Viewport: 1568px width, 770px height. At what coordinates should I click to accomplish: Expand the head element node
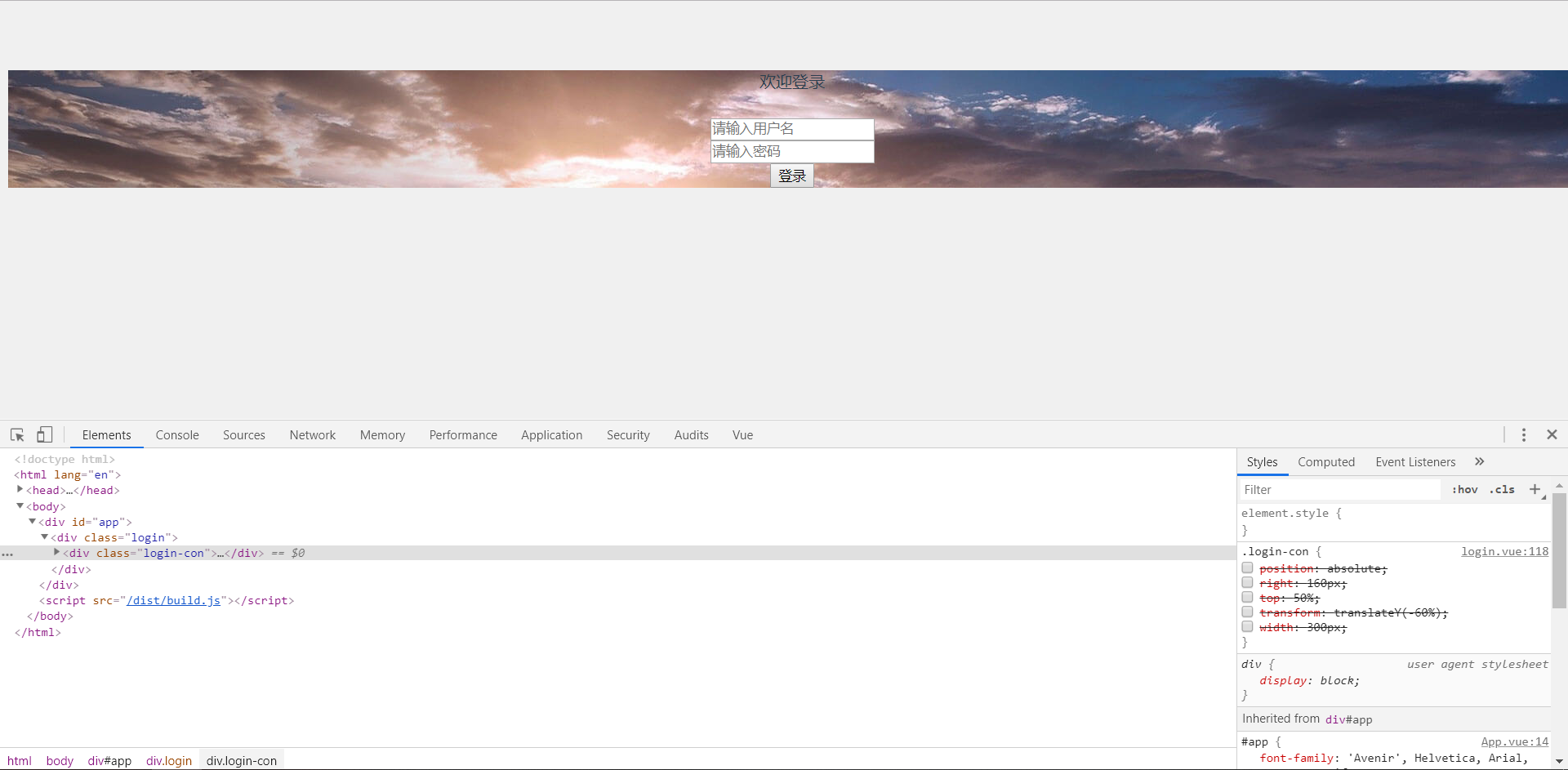(x=20, y=490)
